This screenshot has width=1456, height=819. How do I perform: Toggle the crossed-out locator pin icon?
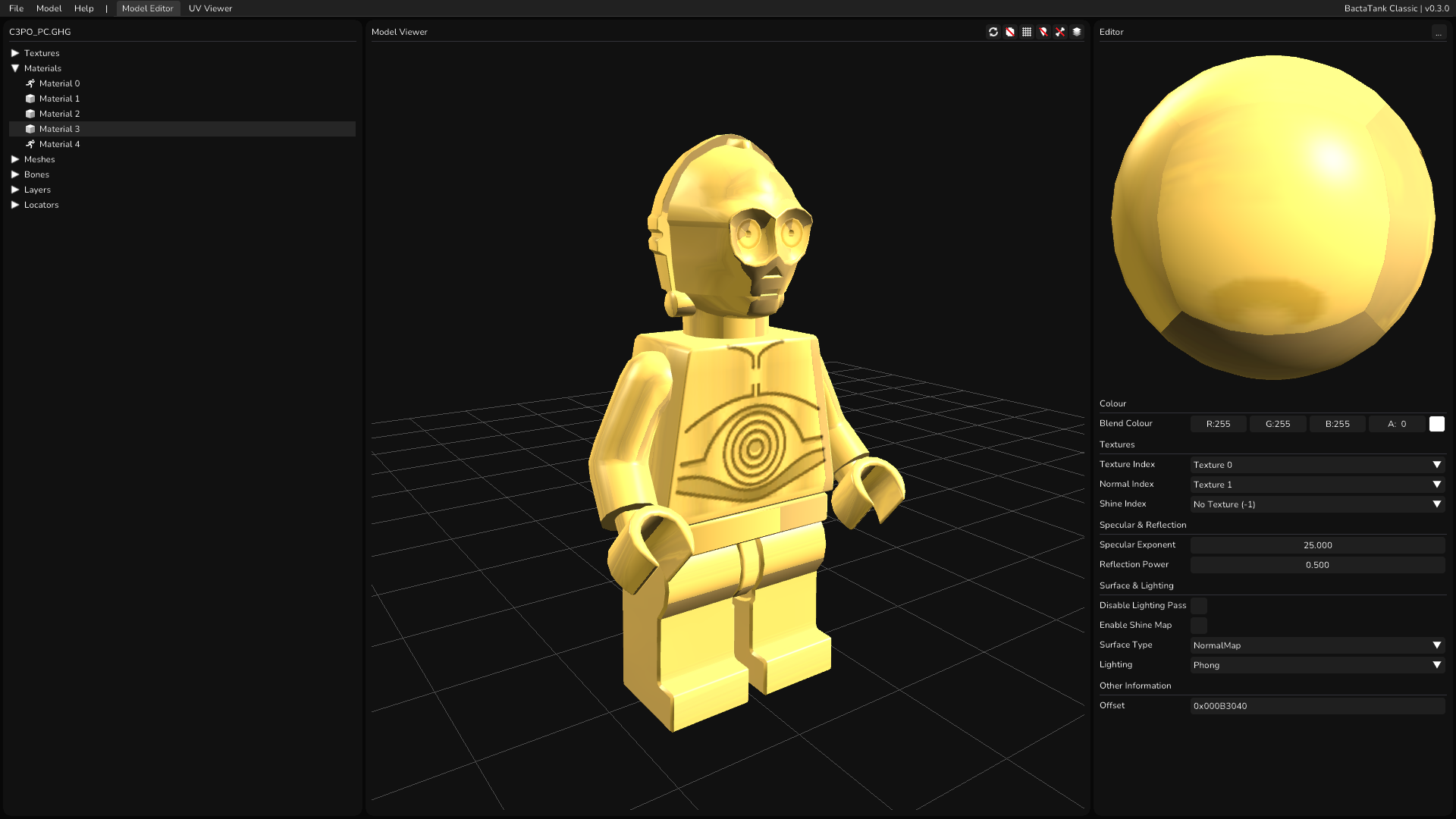1043,32
